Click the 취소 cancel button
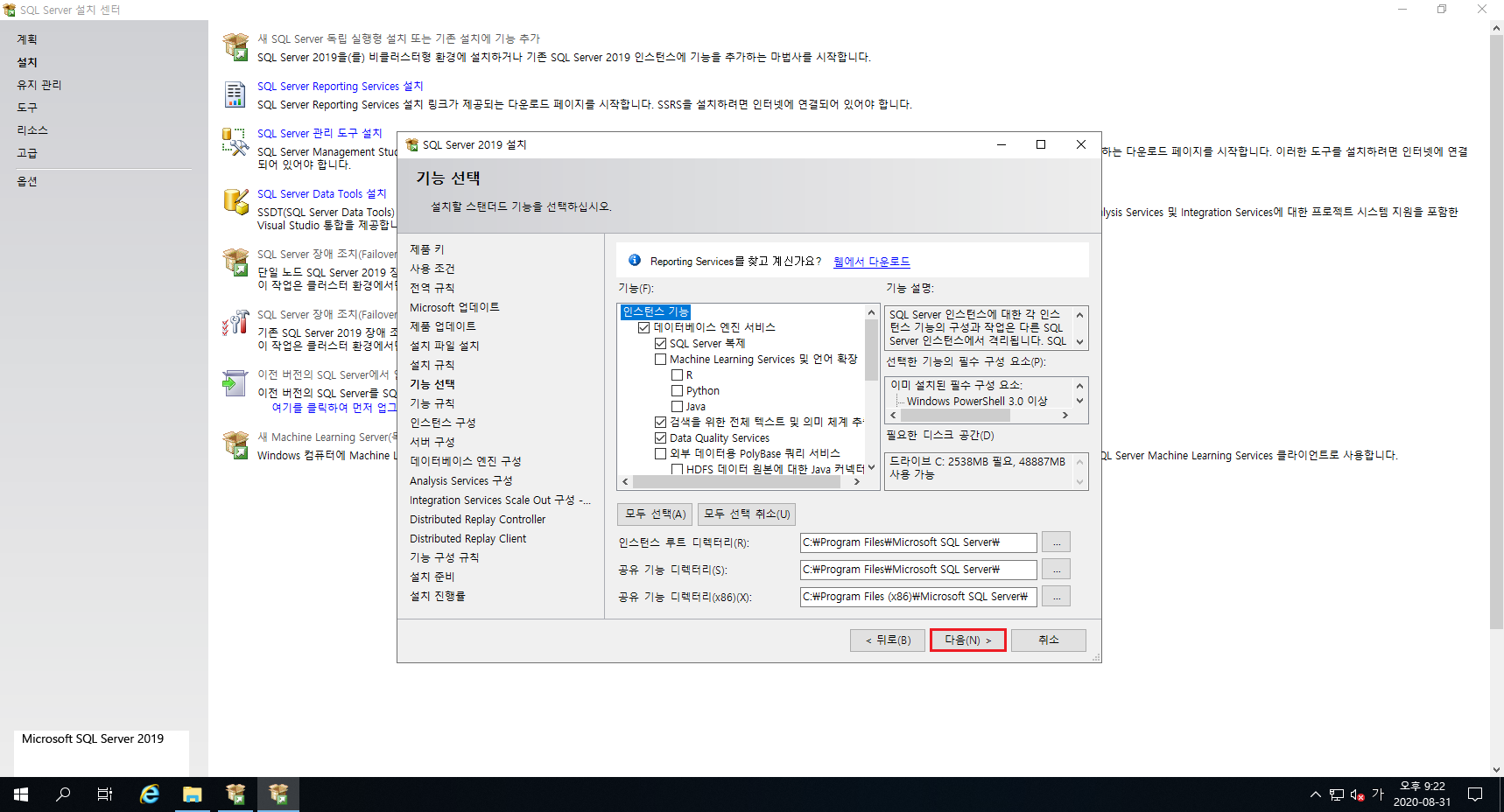 (1049, 640)
